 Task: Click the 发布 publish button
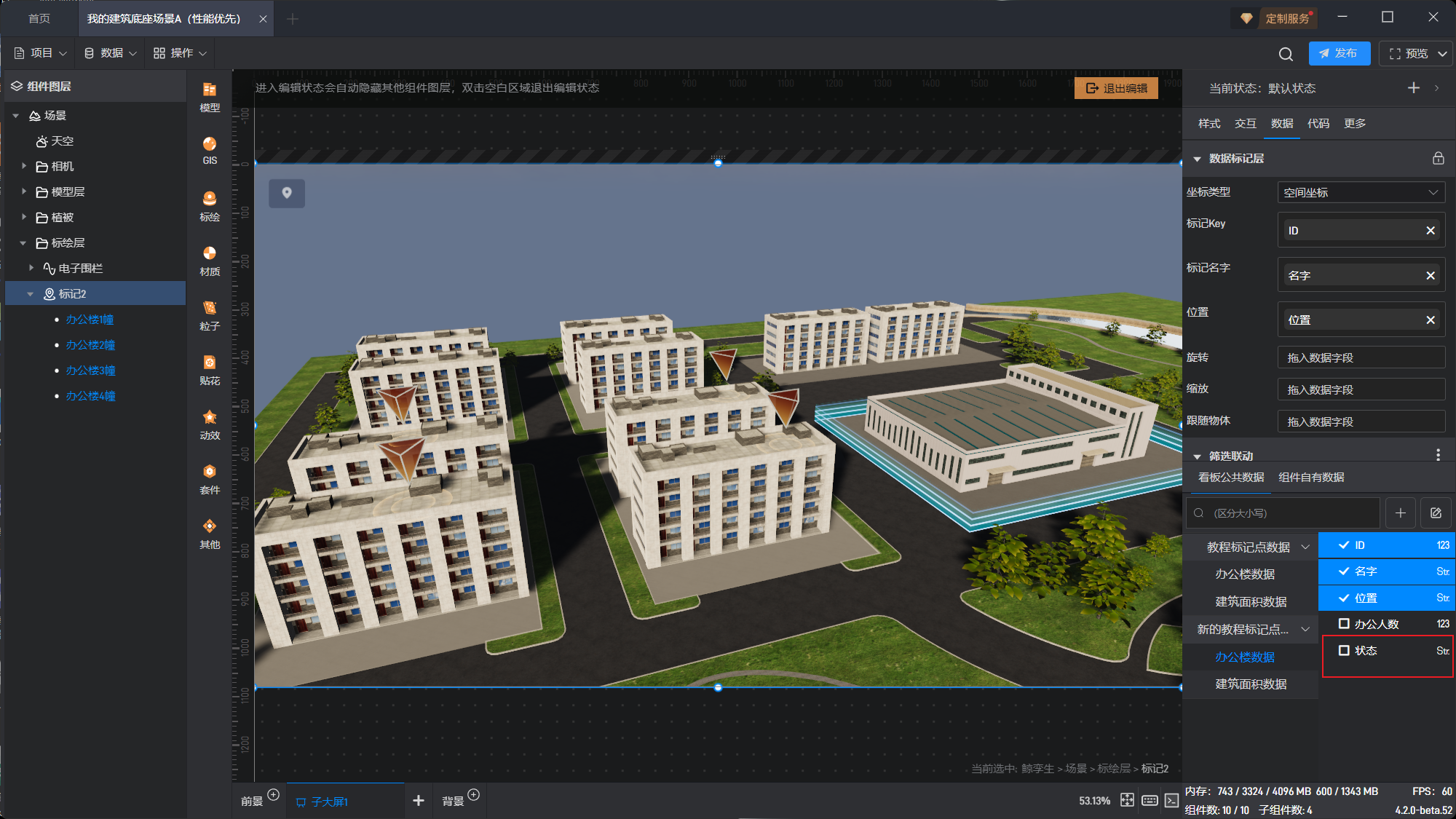tap(1339, 53)
